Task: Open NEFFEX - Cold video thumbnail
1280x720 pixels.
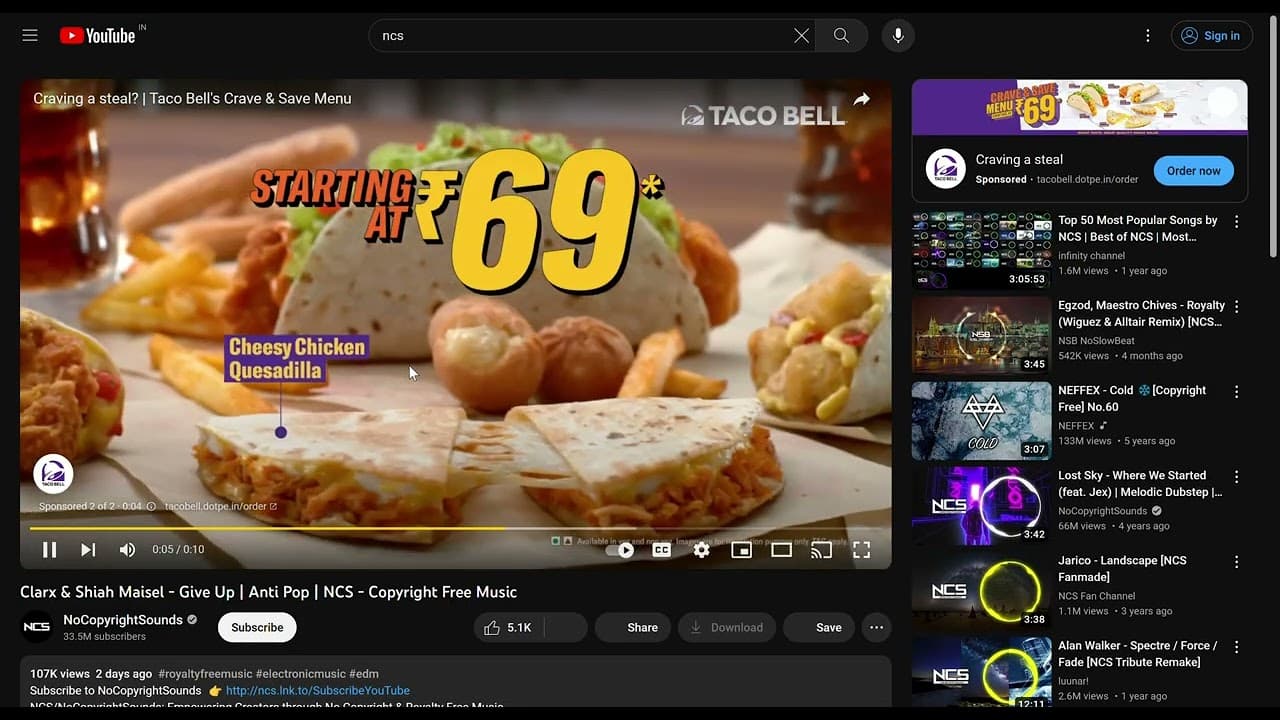Action: (981, 420)
